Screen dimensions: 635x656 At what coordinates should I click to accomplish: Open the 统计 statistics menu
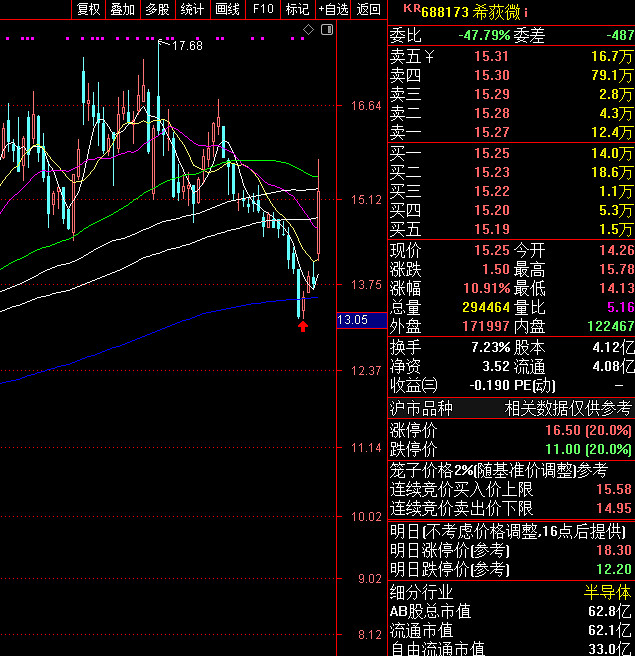(192, 9)
